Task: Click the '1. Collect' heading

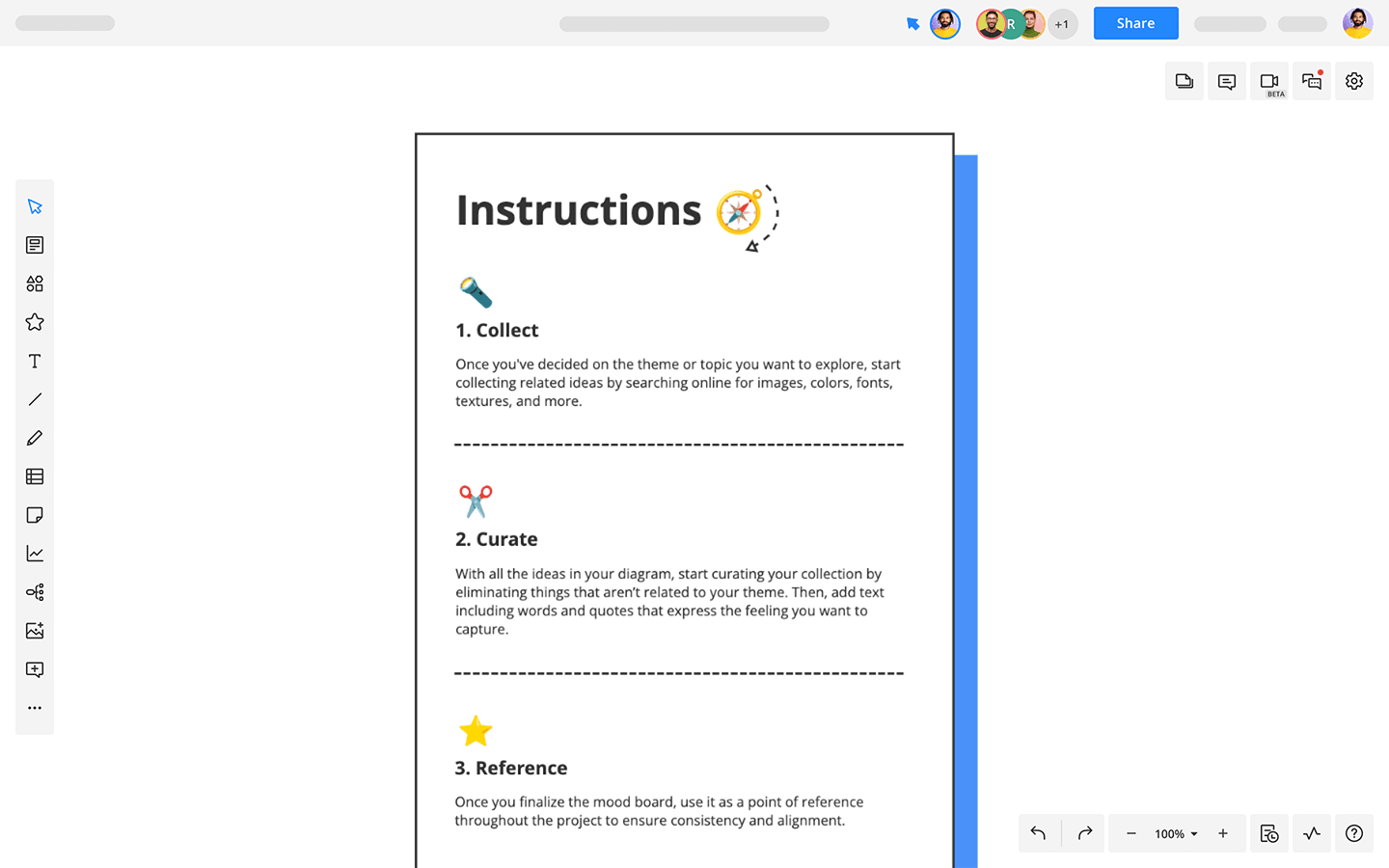Action: click(497, 330)
